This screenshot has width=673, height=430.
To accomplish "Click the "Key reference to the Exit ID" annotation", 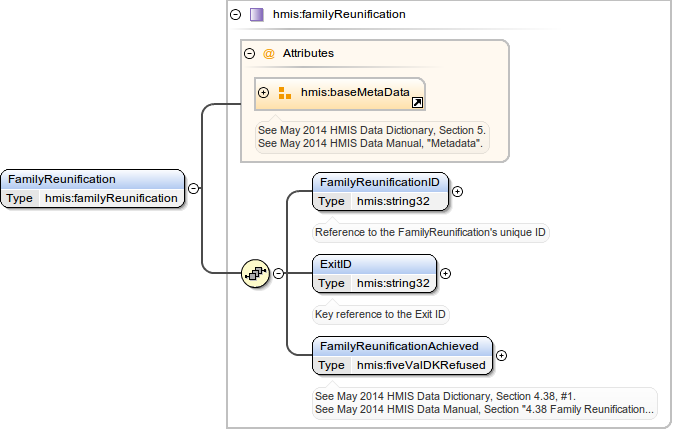I will coord(380,313).
